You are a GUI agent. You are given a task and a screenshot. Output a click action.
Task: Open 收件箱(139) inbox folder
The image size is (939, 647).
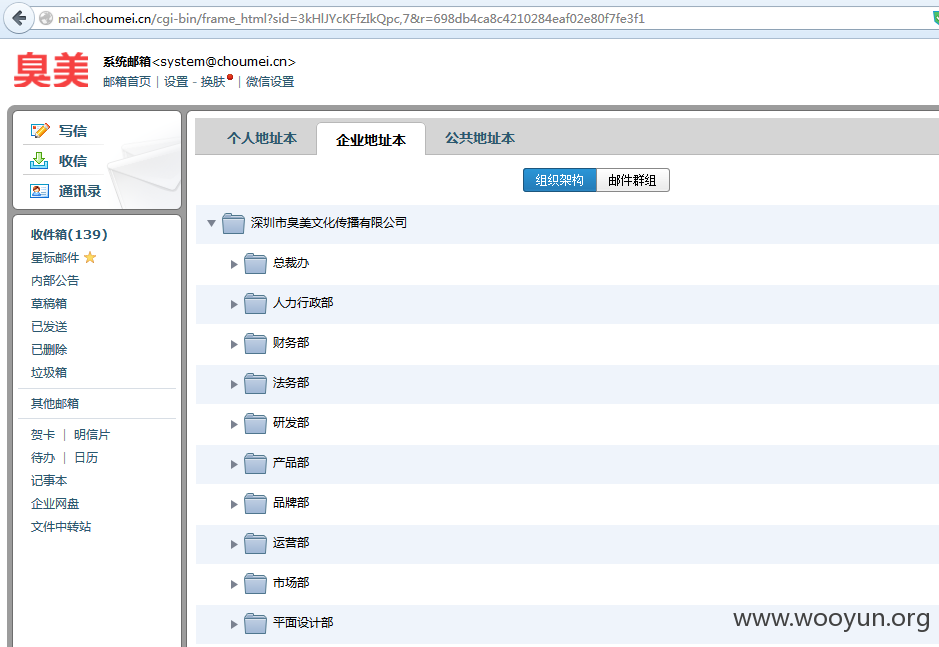(x=69, y=234)
